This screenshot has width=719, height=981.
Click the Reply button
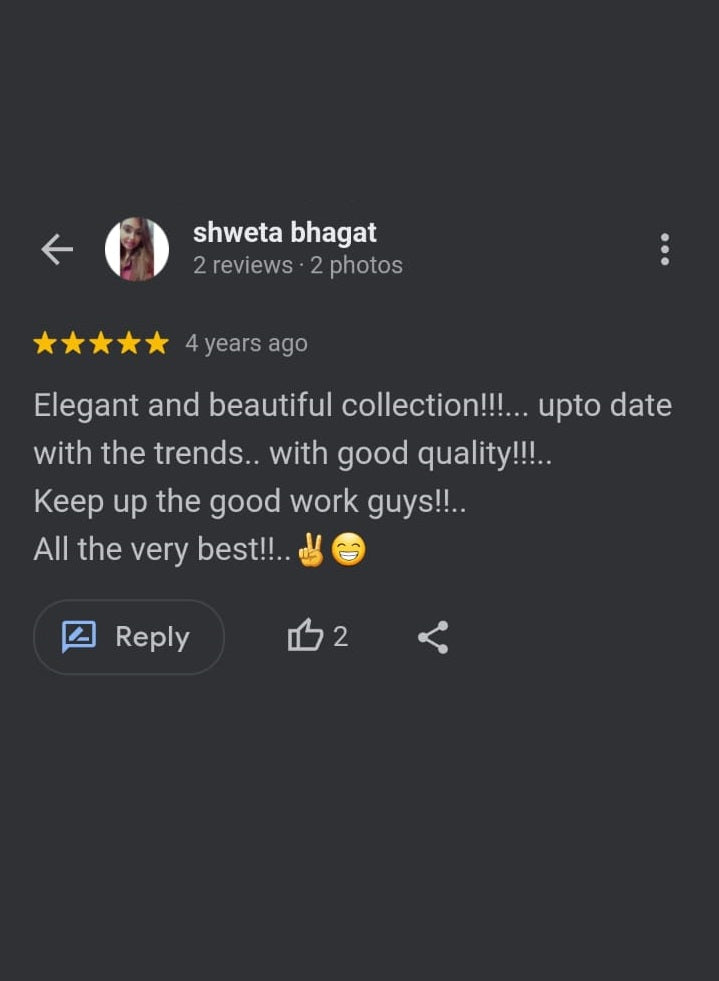coord(129,637)
